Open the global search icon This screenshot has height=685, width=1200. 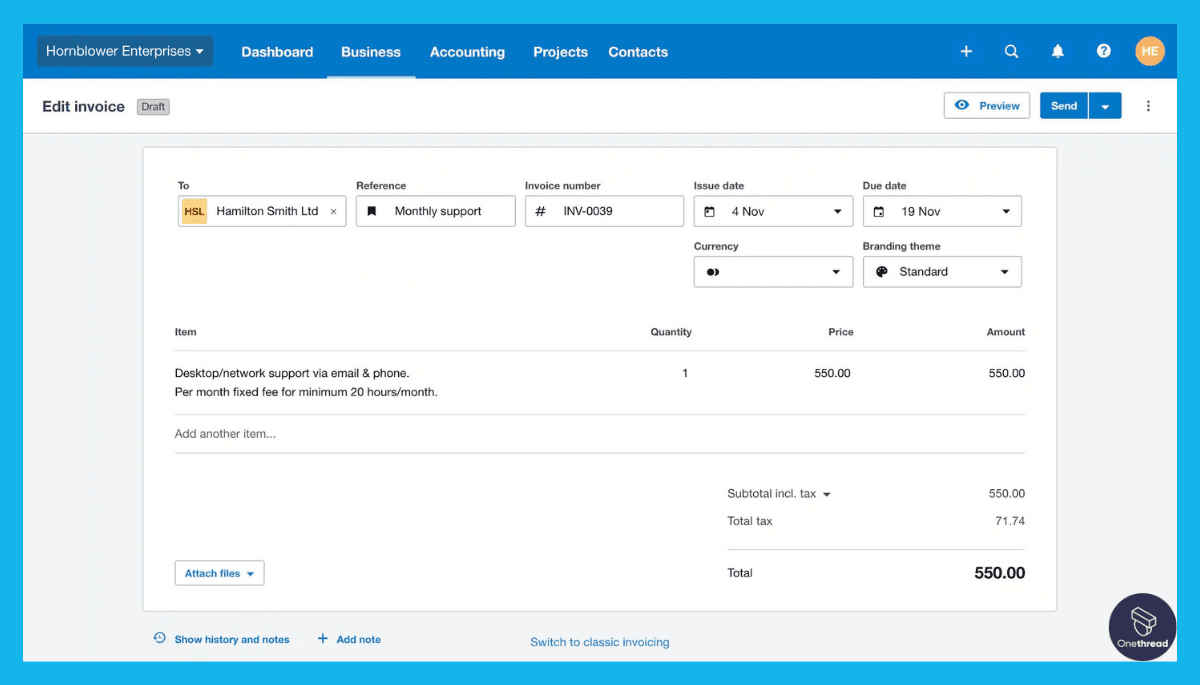coord(1011,51)
